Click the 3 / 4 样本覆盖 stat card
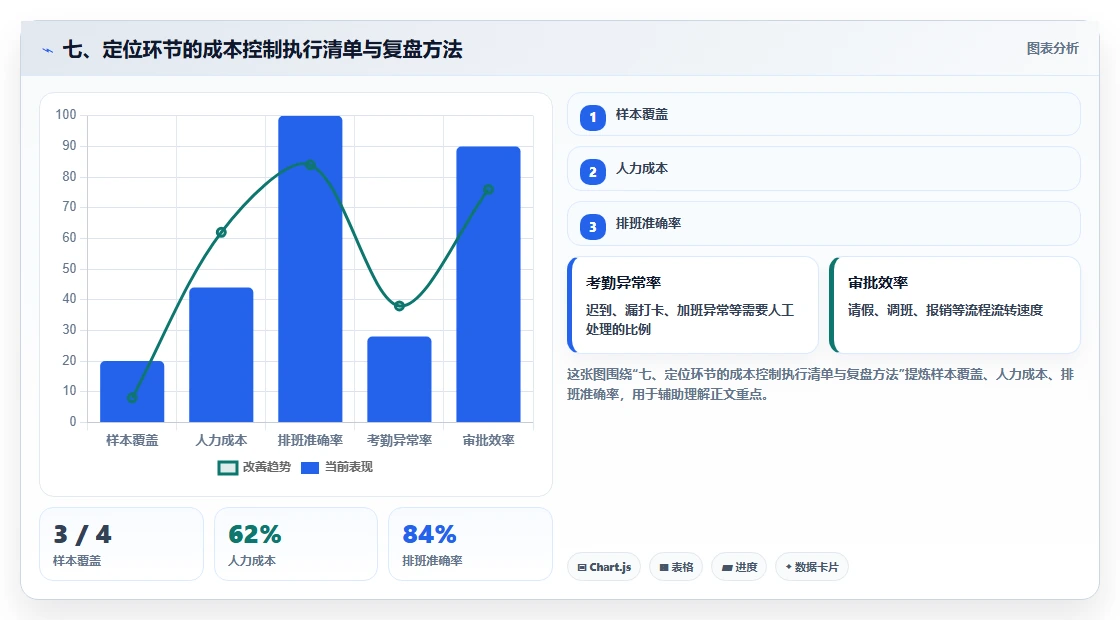1120x620 pixels. (121, 544)
